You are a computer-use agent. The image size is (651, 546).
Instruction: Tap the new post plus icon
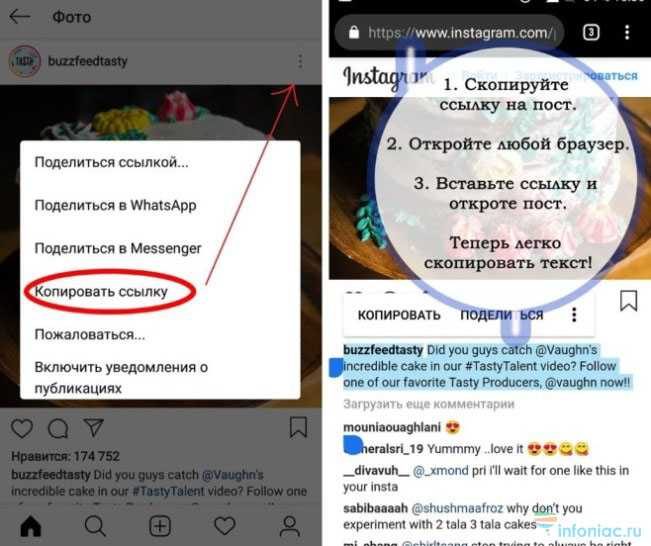160,526
